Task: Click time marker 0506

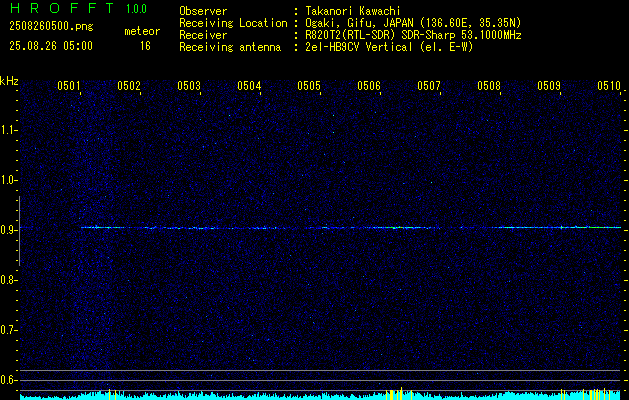Action: (x=369, y=85)
